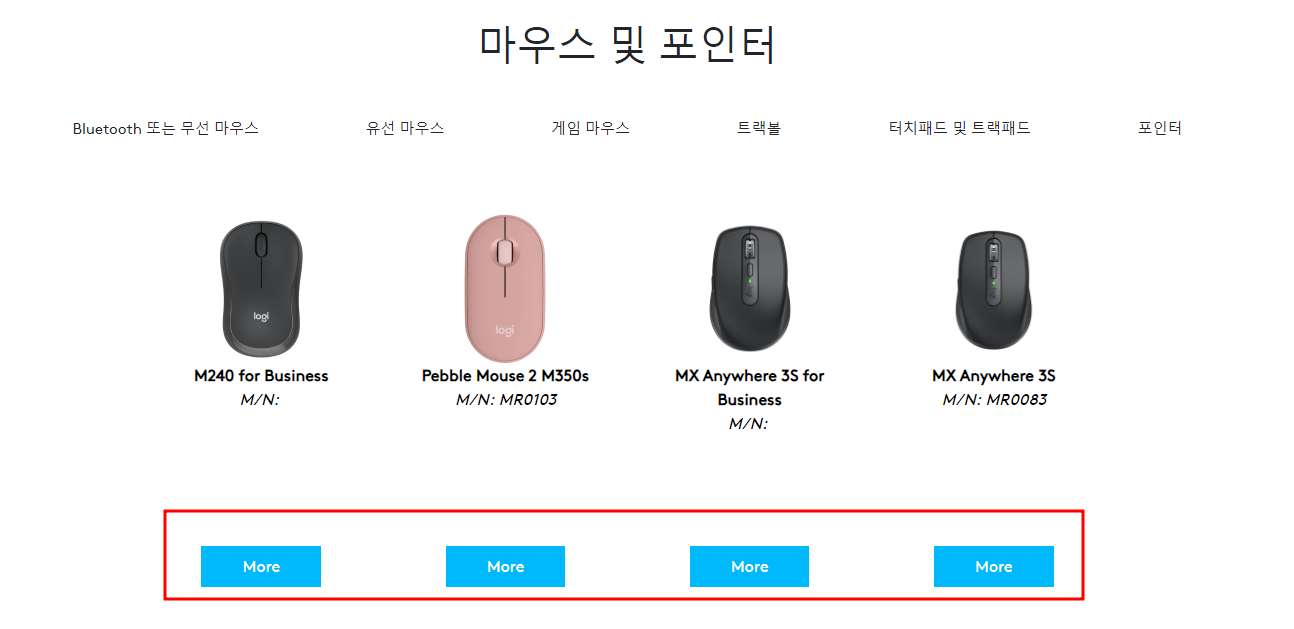Click the M240 for Business mouse image

(260, 287)
